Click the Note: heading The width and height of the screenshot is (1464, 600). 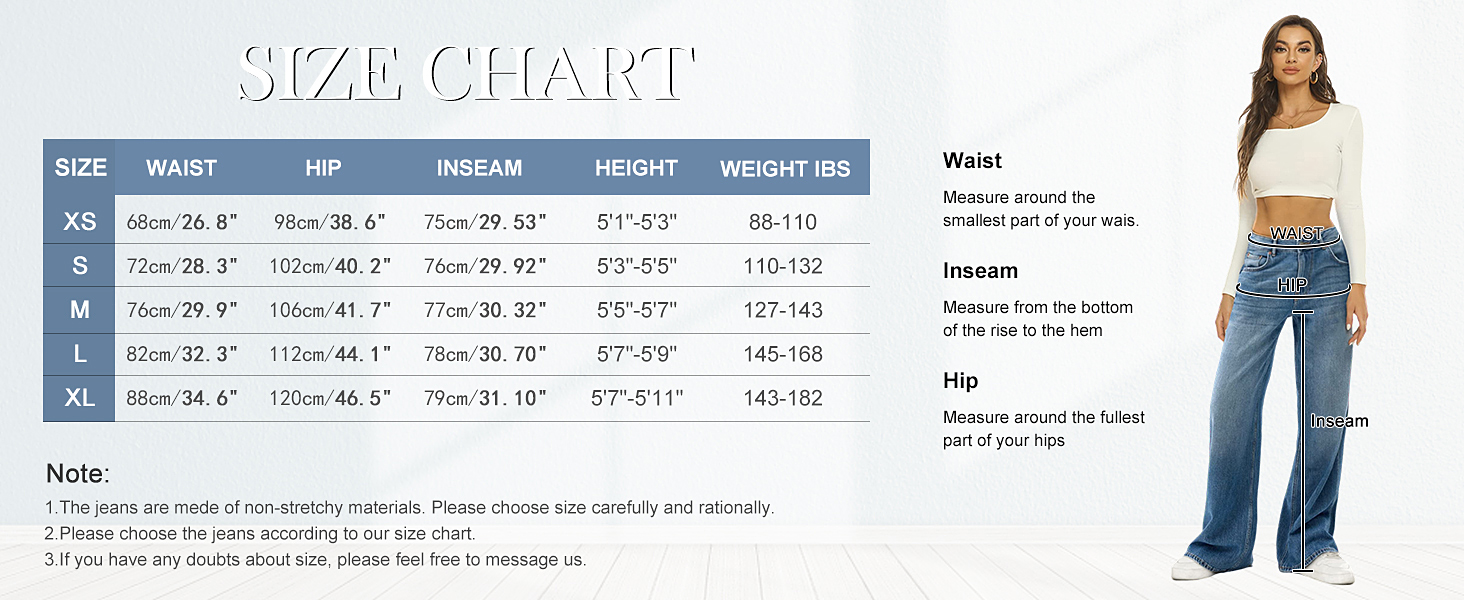tap(78, 474)
